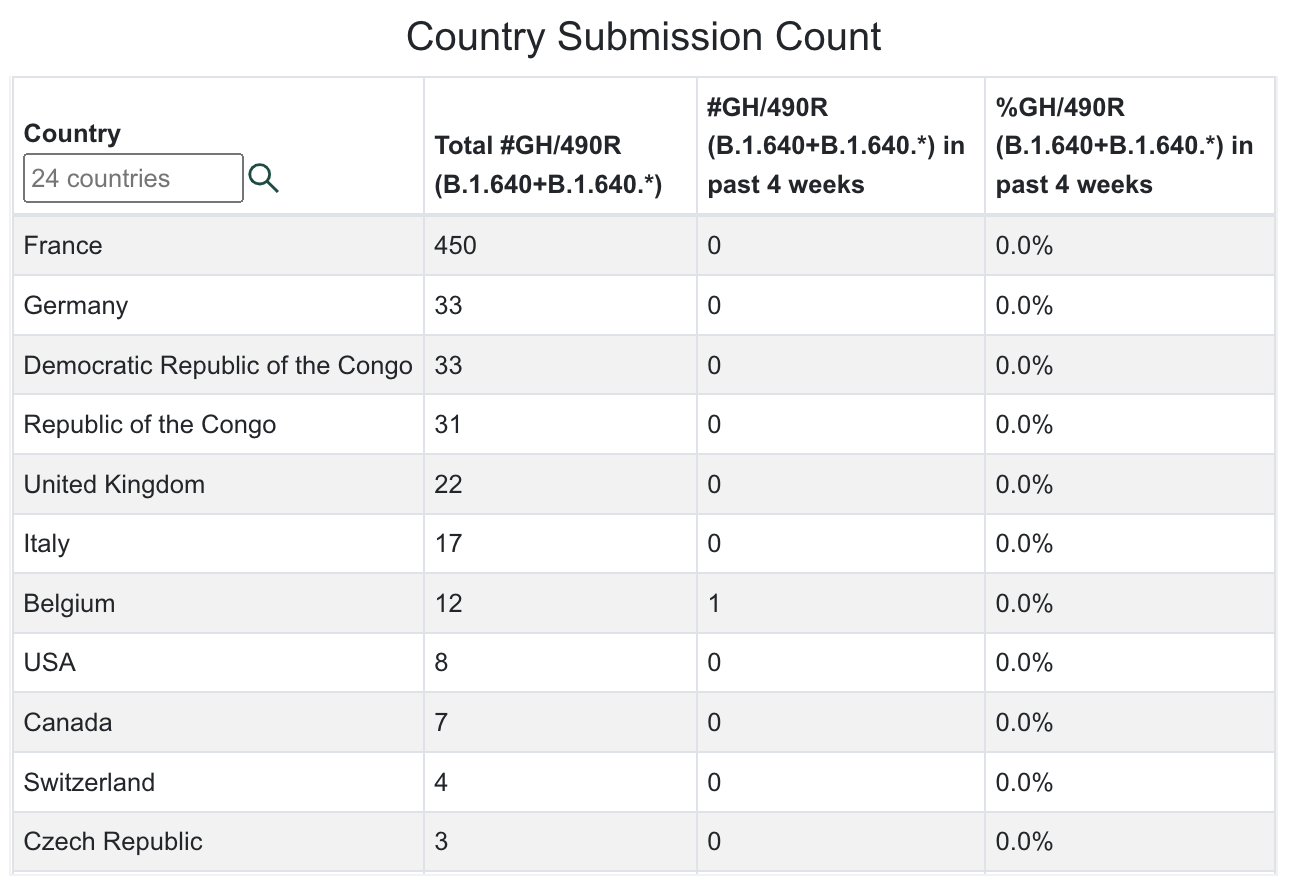Image resolution: width=1290 pixels, height=892 pixels.
Task: Click Democratic Republic of the Congo row
Action: pos(218,365)
